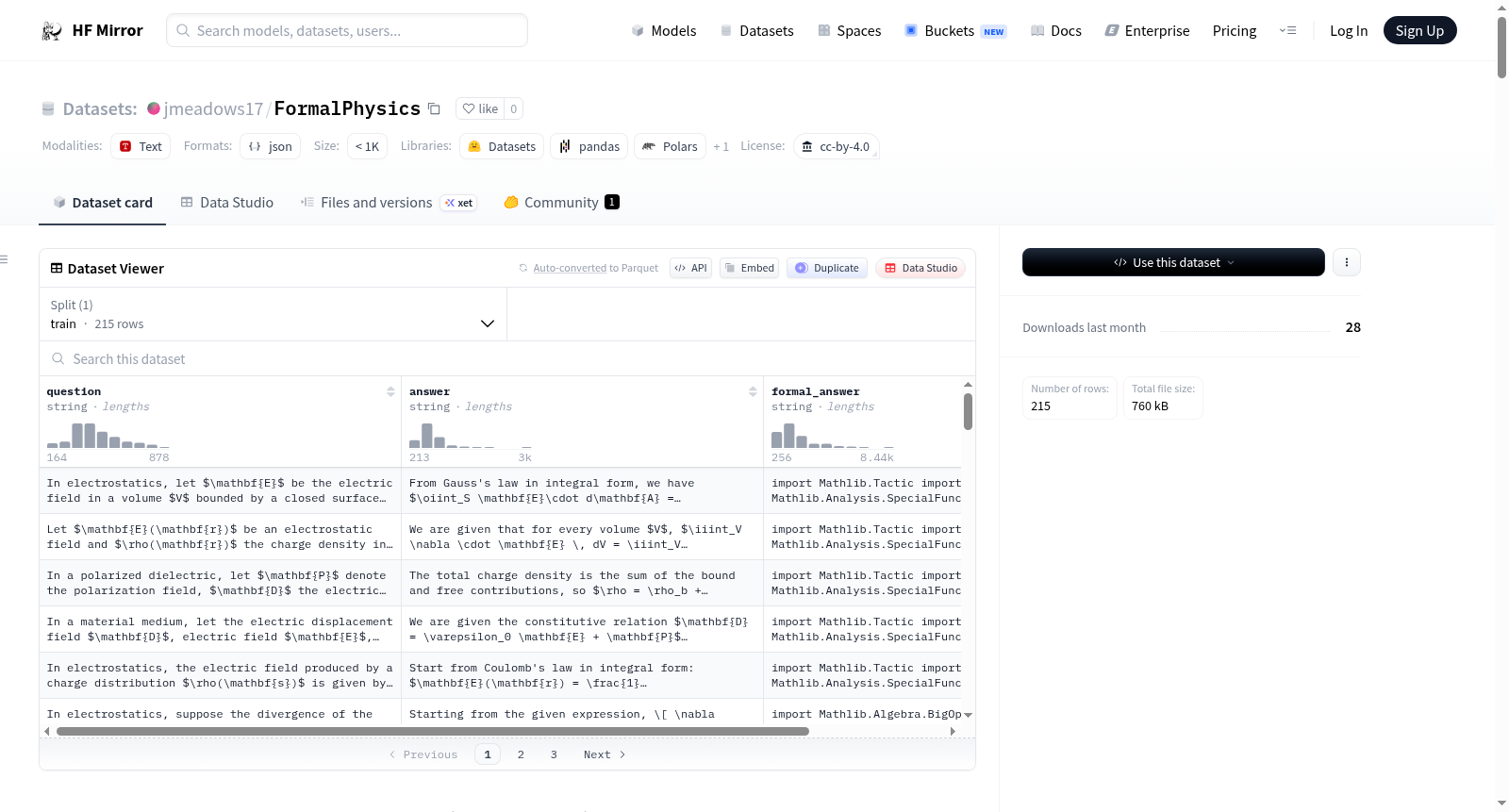Screen dimensions: 1509x812
Task: Open the row starting 'From Gauss's law in integral form'
Action: tap(582, 490)
